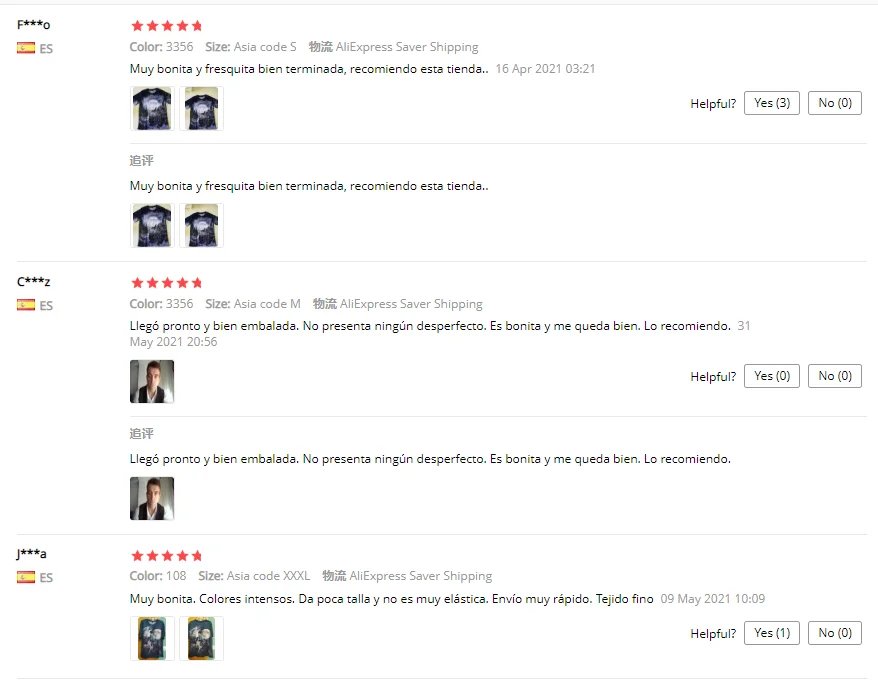Click the star rating on J***a's review
This screenshot has height=686, width=878.
tap(166, 556)
